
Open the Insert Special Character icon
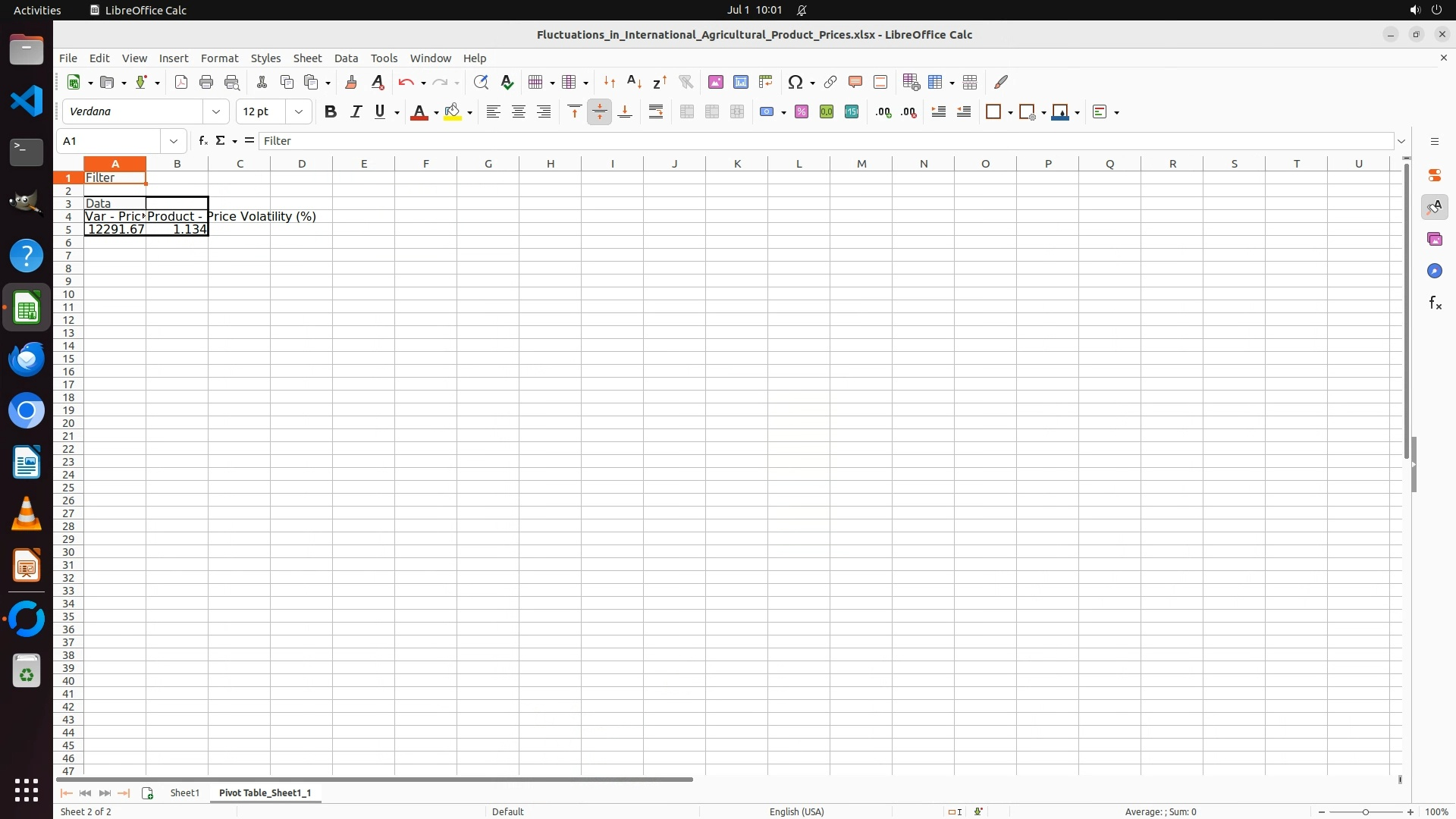[795, 82]
